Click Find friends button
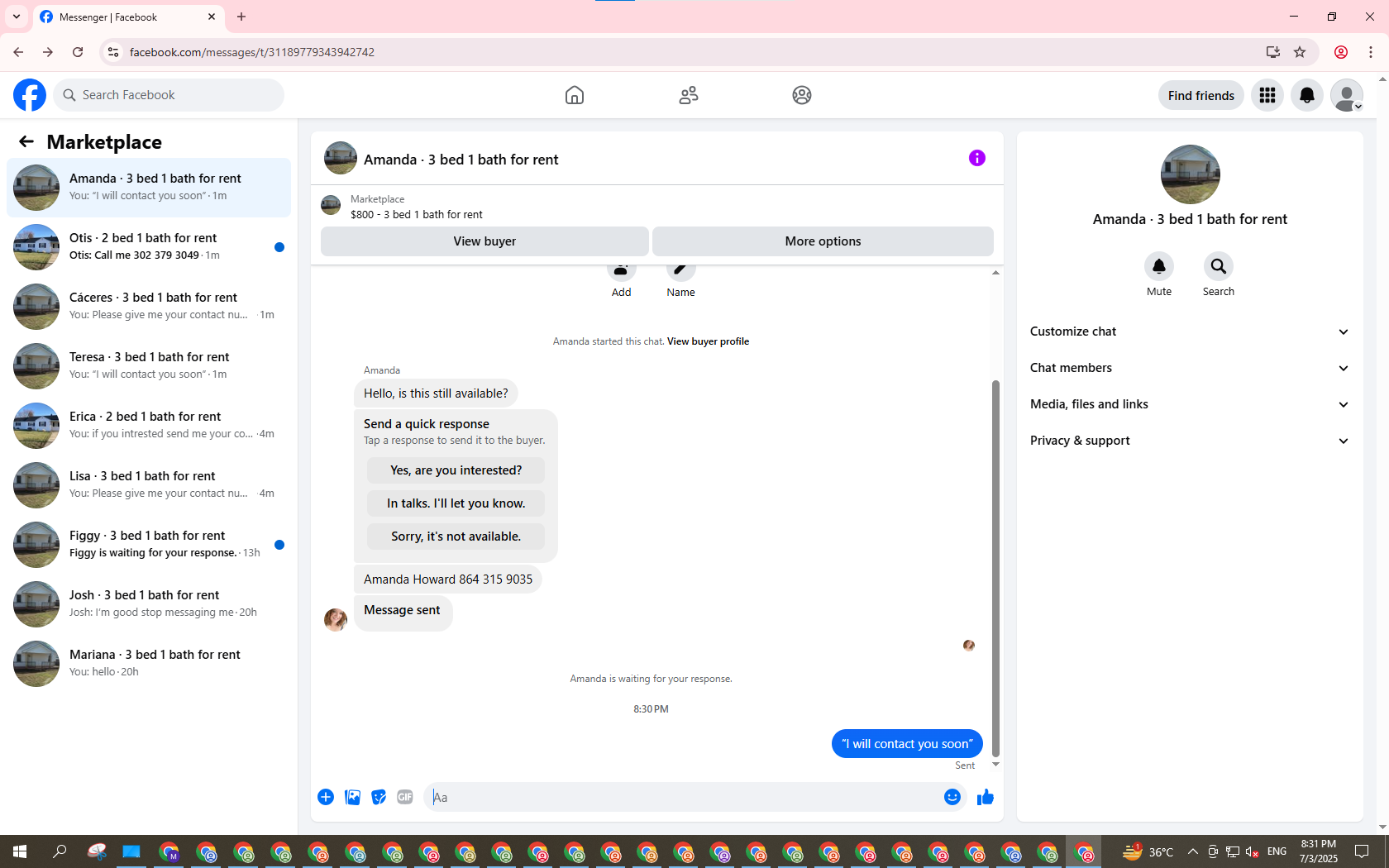The height and width of the screenshot is (868, 1389). coord(1200,95)
